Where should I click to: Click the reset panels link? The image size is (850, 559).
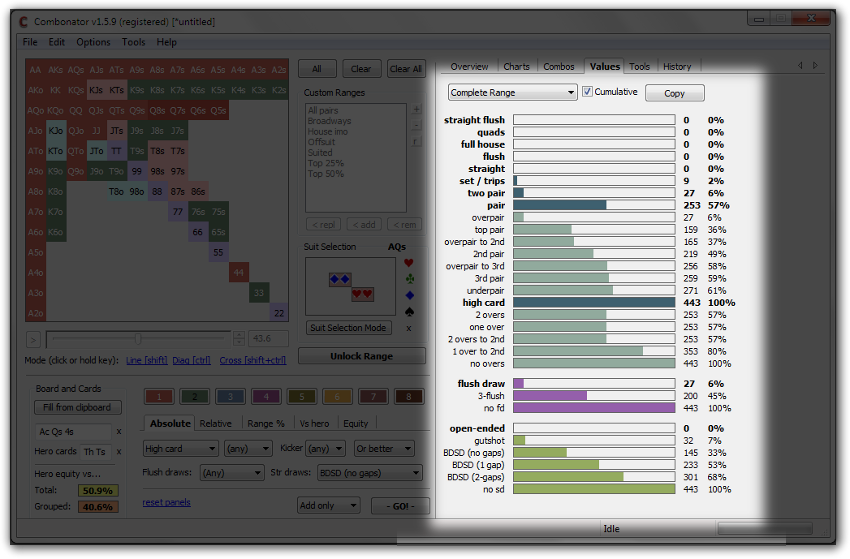166,502
